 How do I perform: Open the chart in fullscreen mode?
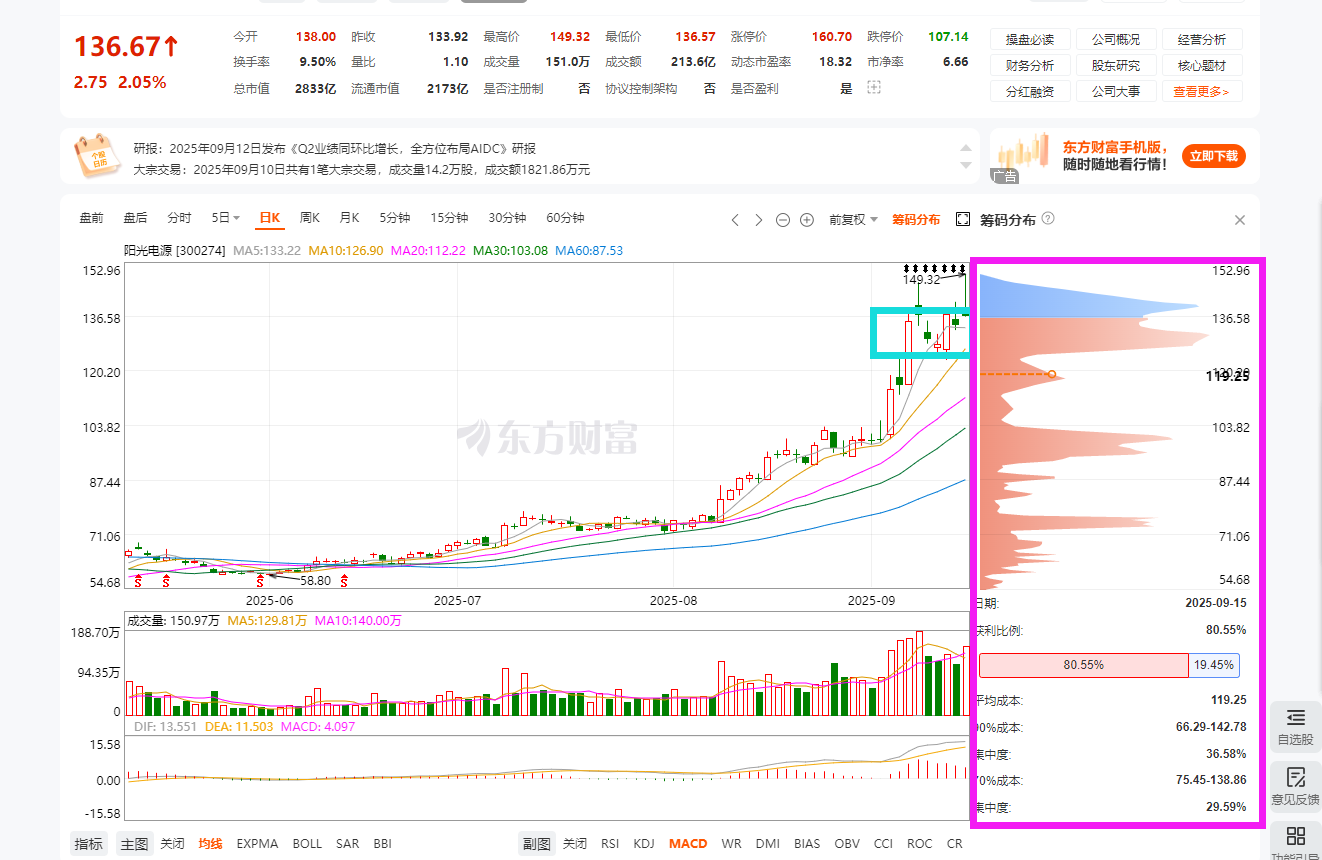coord(964,219)
